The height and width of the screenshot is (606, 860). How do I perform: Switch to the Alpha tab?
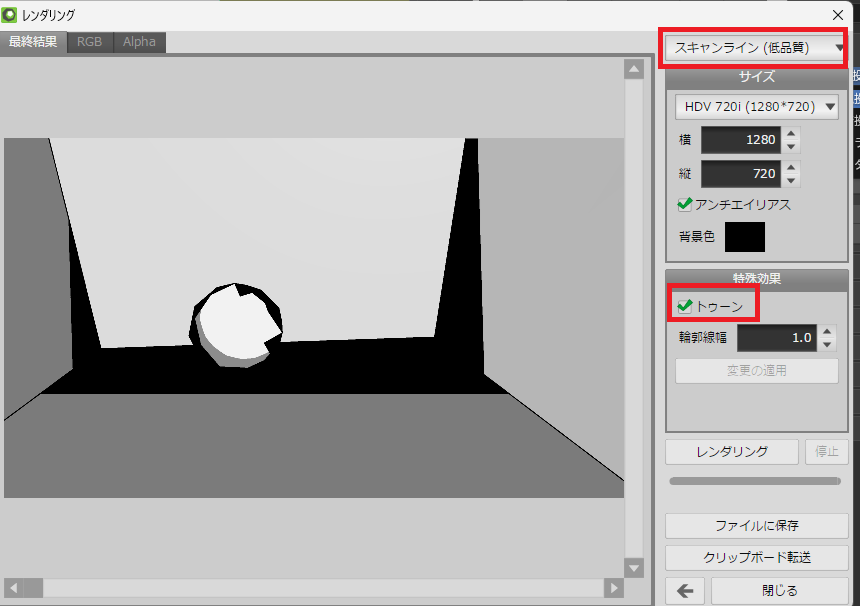pos(139,42)
